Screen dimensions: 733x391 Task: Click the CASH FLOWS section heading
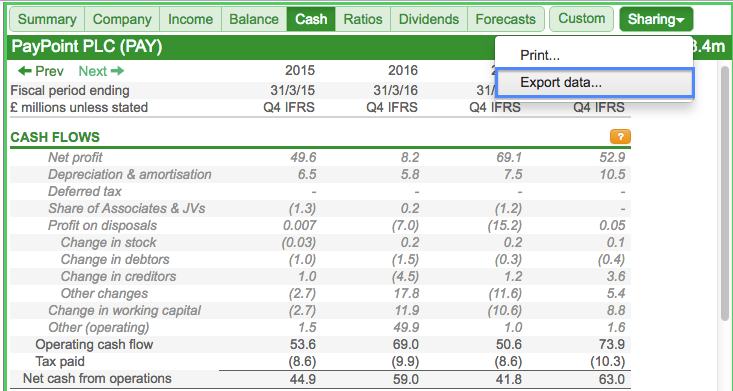(x=55, y=137)
